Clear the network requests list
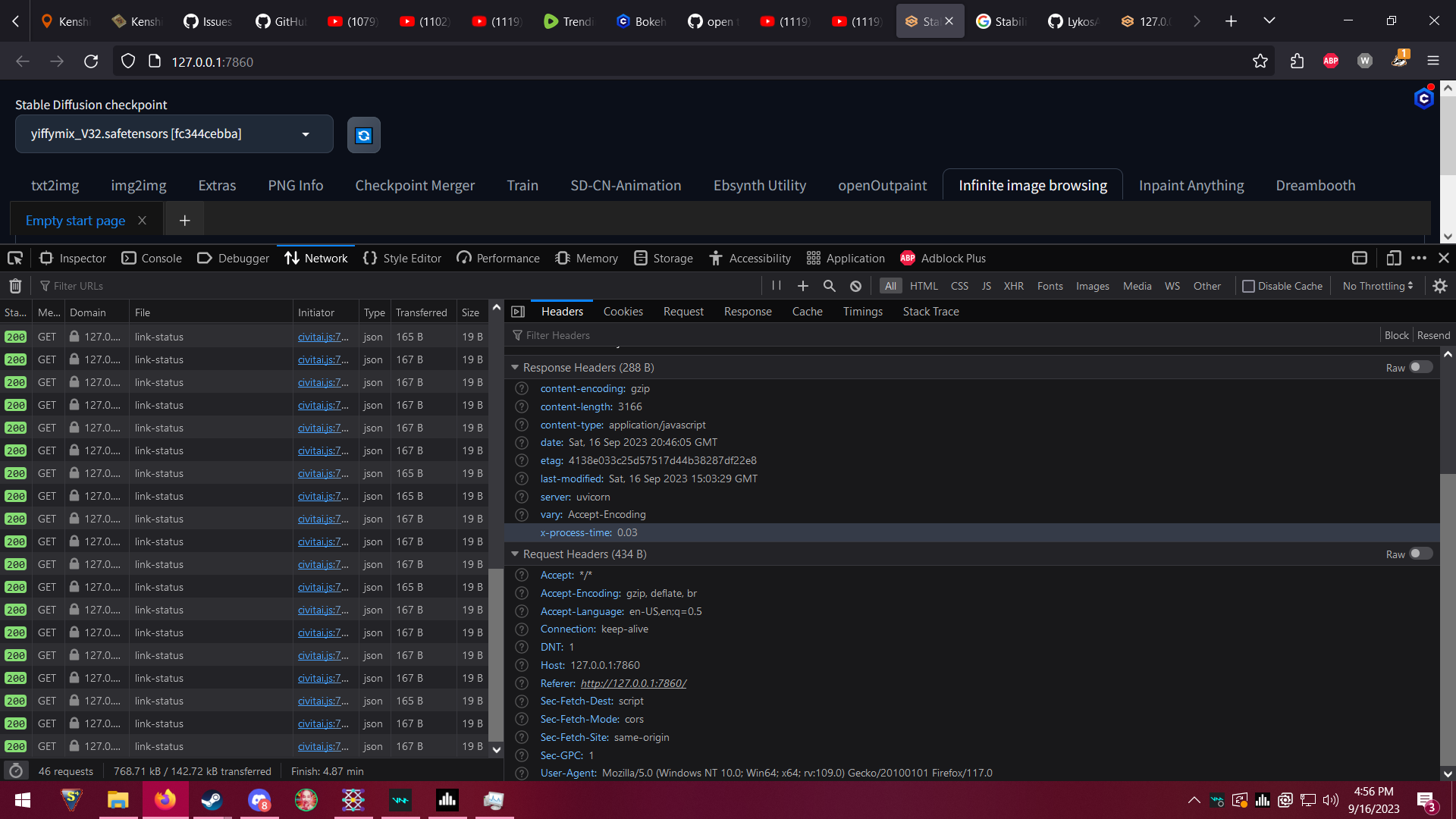 pos(15,285)
